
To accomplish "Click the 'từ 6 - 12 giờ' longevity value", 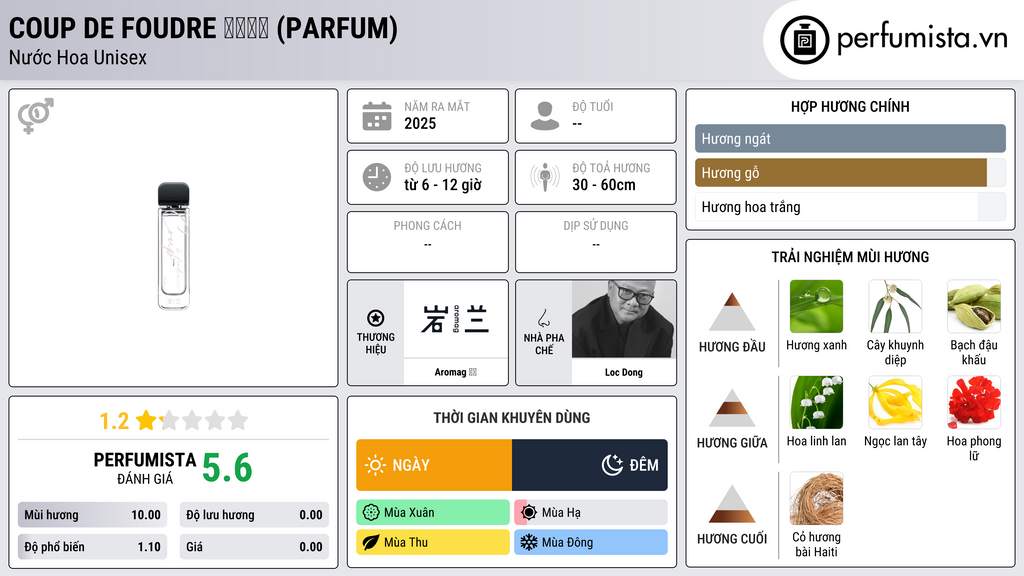I will [x=443, y=185].
